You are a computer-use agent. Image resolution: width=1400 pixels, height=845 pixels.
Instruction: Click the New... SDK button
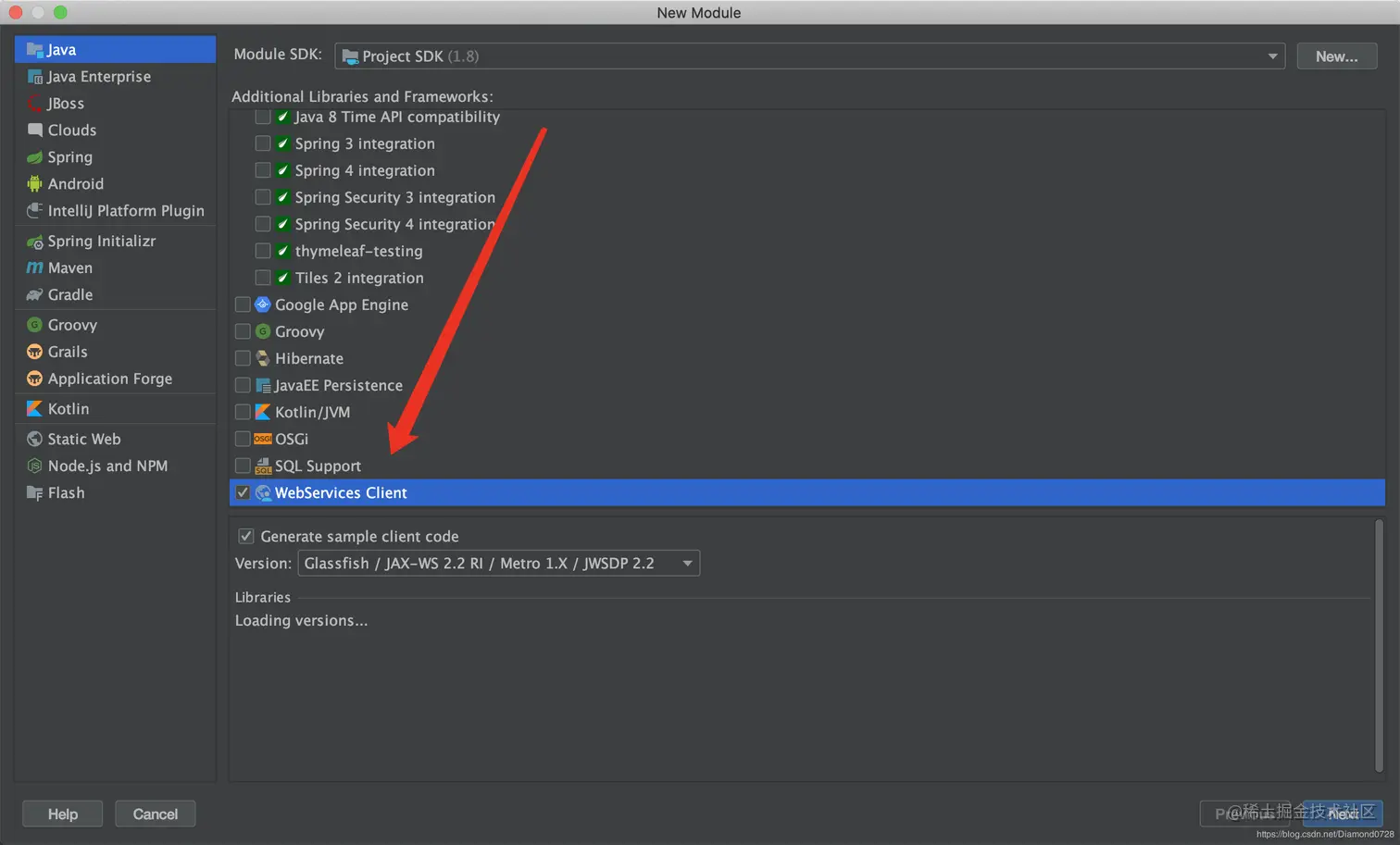point(1336,56)
